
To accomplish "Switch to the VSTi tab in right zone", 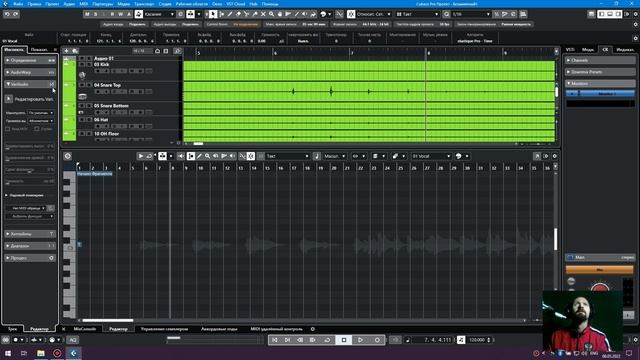I will tap(570, 49).
